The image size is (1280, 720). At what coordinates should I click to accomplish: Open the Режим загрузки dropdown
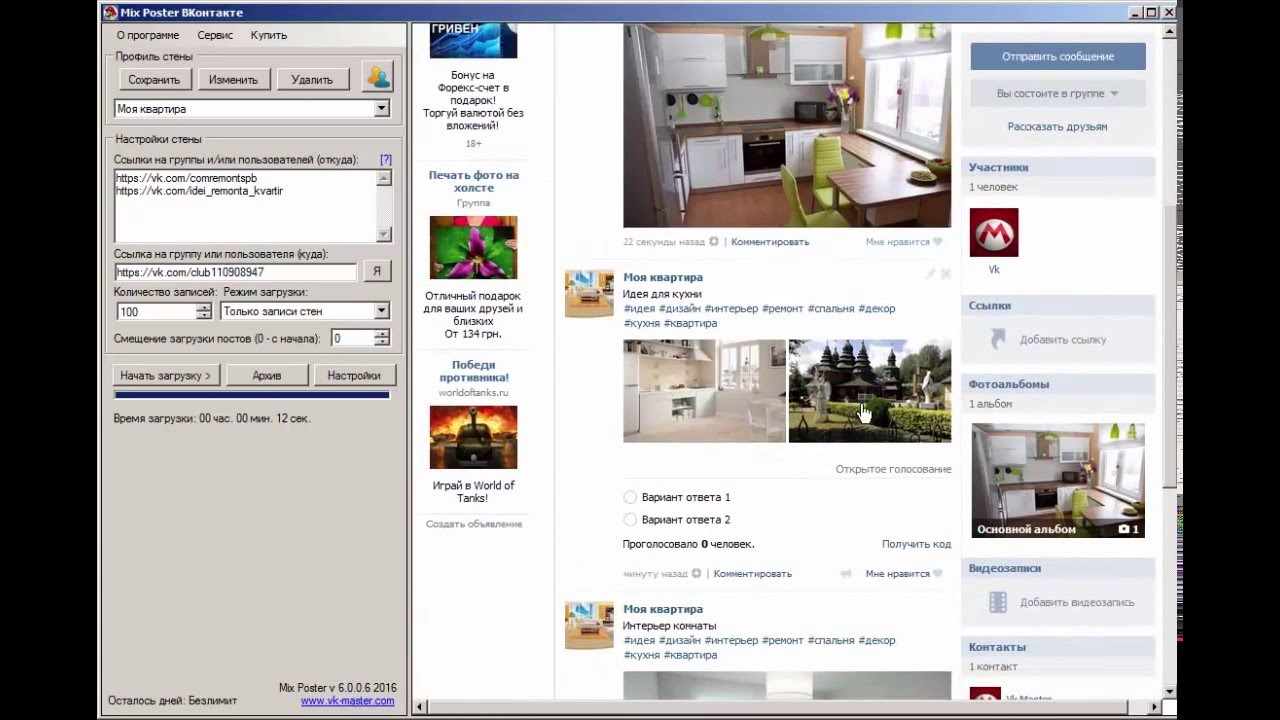click(381, 311)
